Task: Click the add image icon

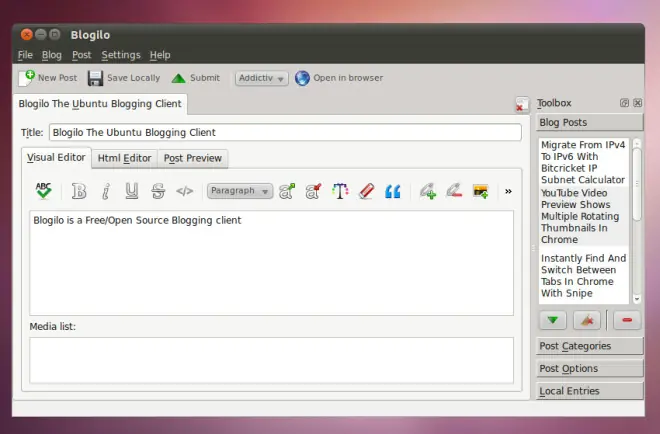Action: (481, 191)
